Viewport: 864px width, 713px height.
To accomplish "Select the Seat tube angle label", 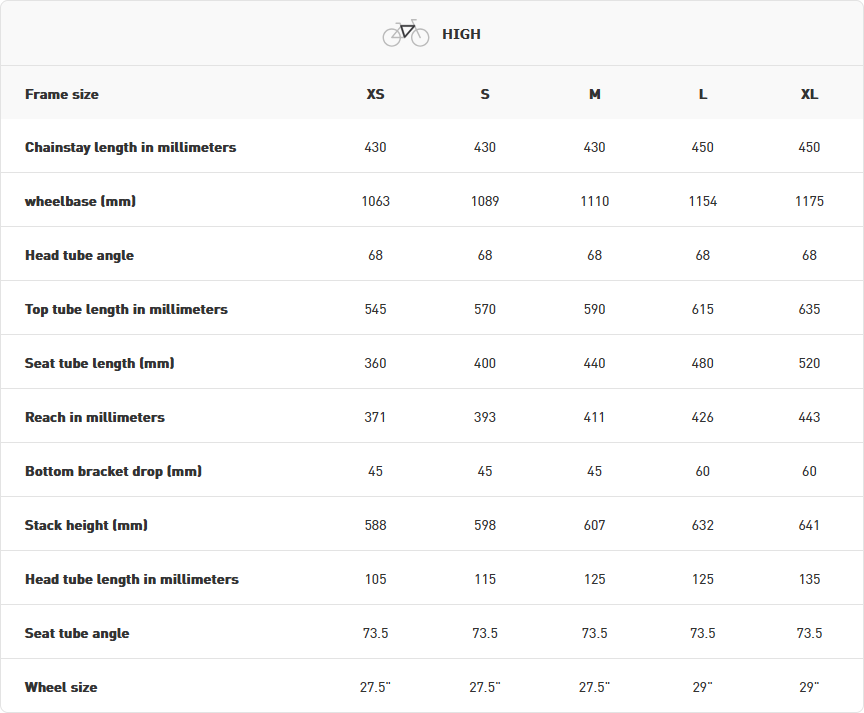I will pyautogui.click(x=77, y=633).
